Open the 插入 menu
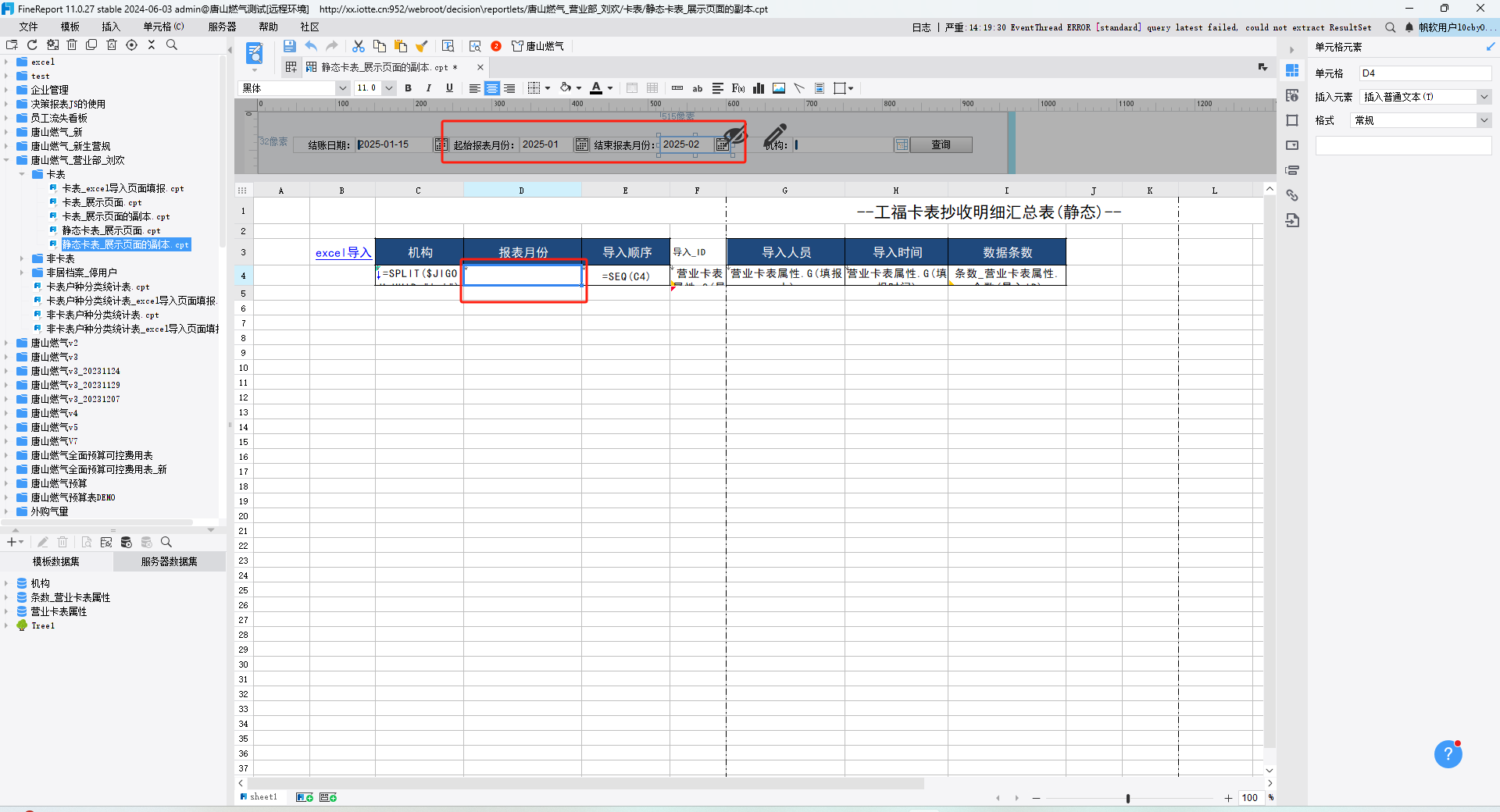 pos(111,27)
